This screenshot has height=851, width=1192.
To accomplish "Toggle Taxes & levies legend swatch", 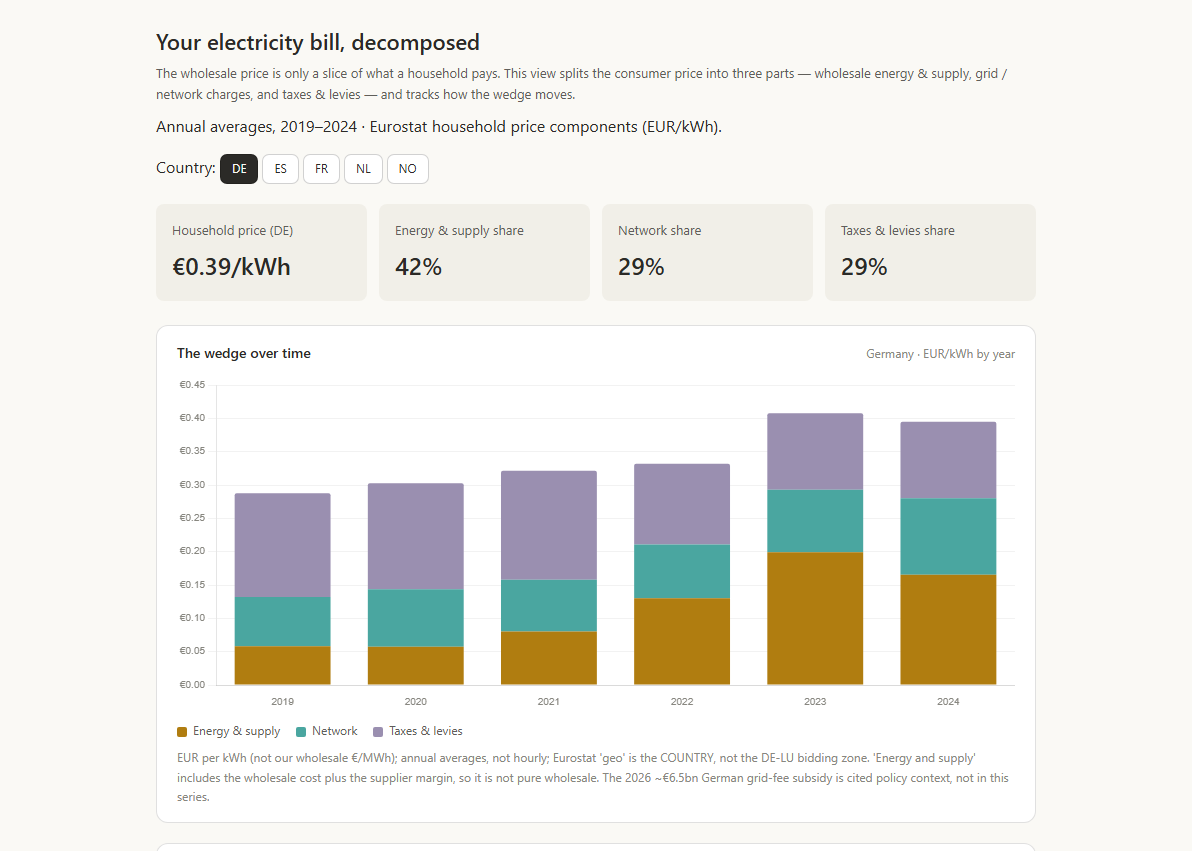I will click(378, 732).
